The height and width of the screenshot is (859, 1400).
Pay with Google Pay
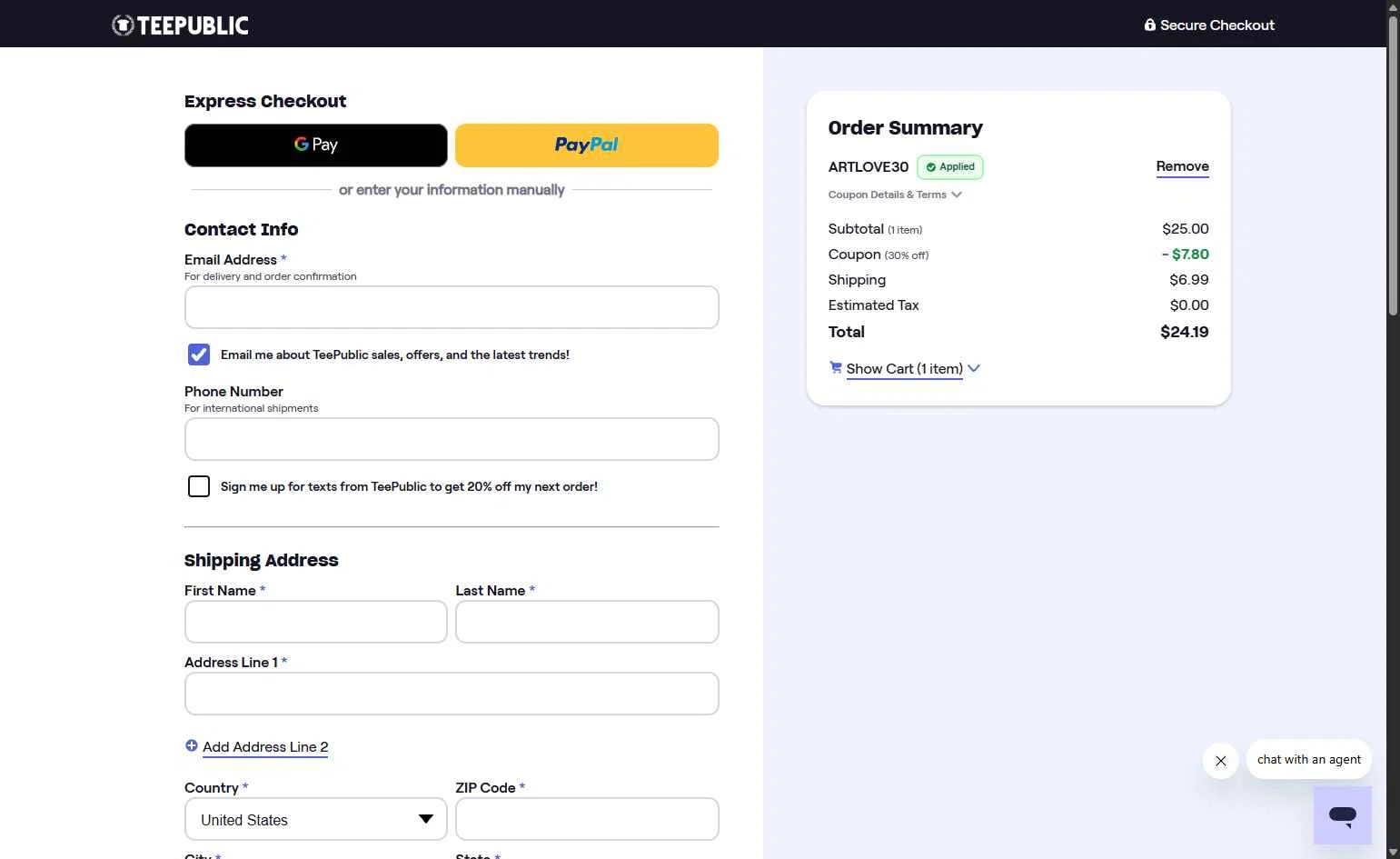[x=315, y=145]
